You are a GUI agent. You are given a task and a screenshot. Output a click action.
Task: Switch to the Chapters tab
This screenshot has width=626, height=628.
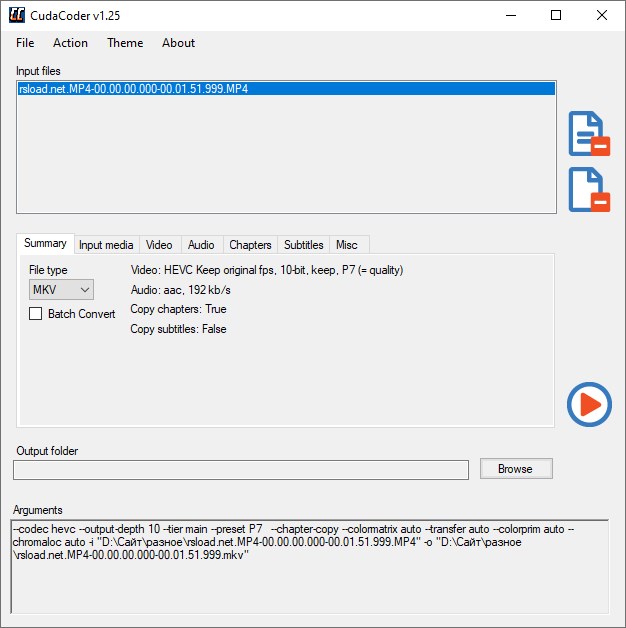[x=250, y=245]
